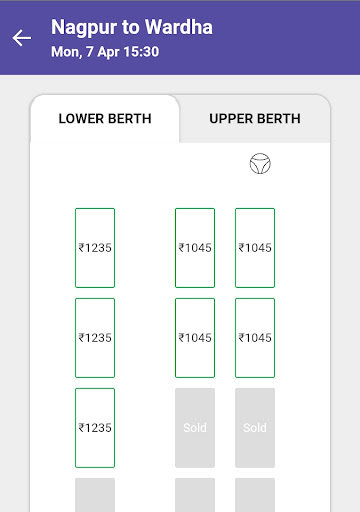This screenshot has width=360, height=512.
Task: Tap the Nagpur to Wardha title
Action: pyautogui.click(x=132, y=27)
